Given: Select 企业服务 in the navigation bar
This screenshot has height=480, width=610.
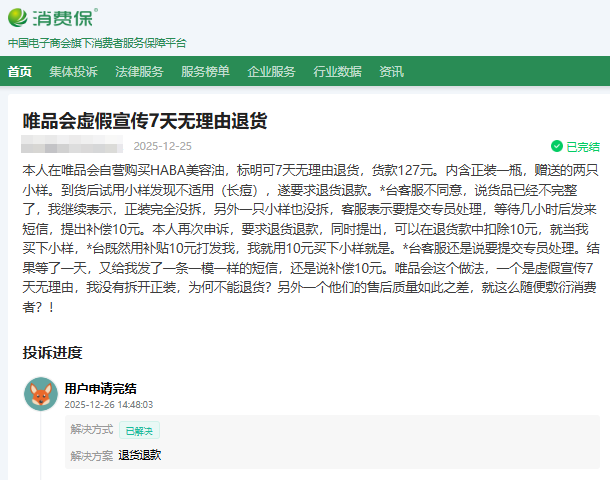Looking at the screenshot, I should point(271,72).
